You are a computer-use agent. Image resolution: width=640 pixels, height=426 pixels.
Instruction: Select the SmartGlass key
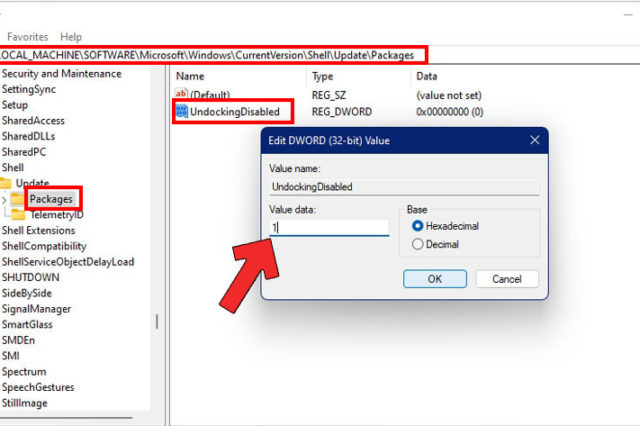27,324
